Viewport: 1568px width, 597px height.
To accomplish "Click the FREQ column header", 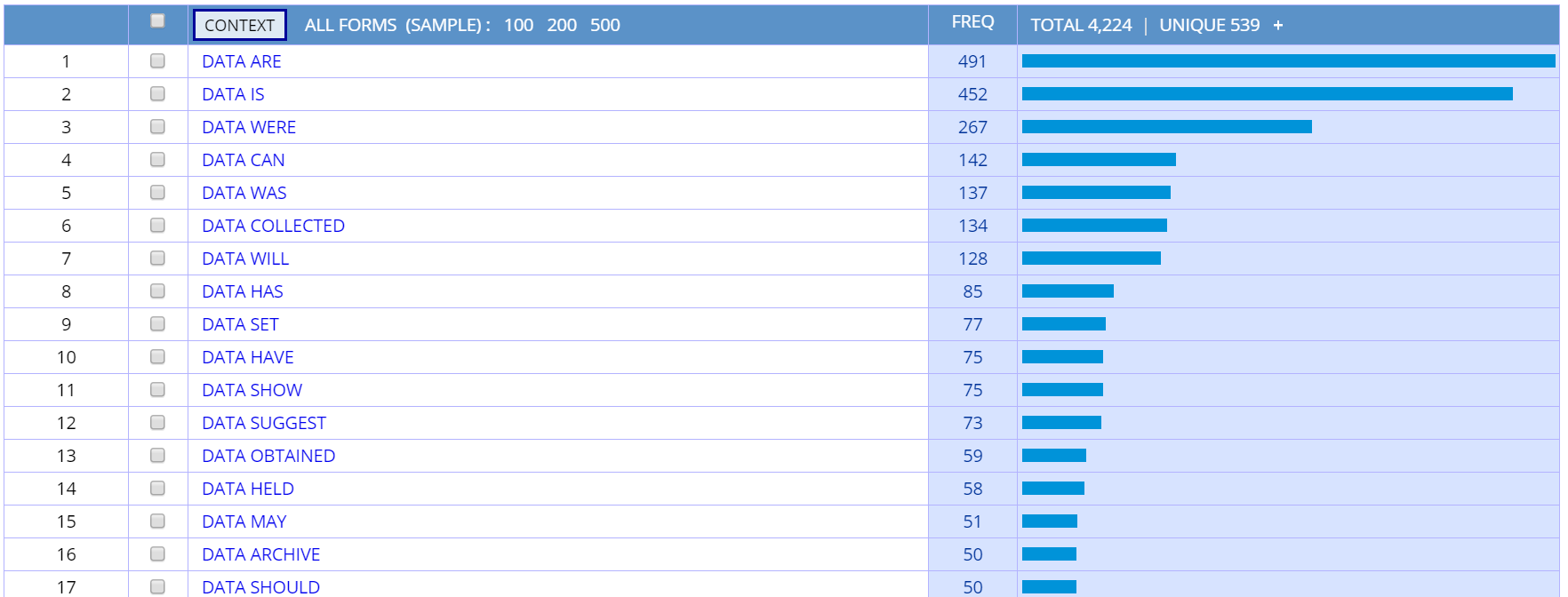I will point(972,22).
